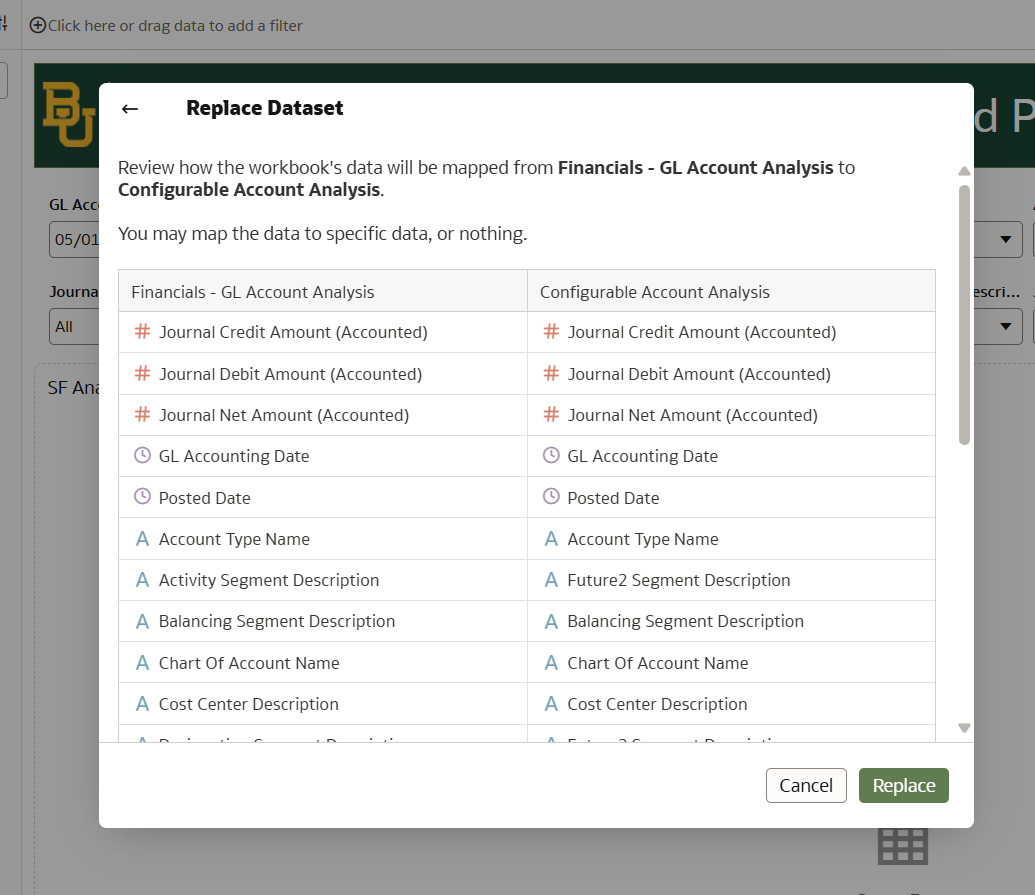Click Activity Segment Description source row

(x=323, y=580)
